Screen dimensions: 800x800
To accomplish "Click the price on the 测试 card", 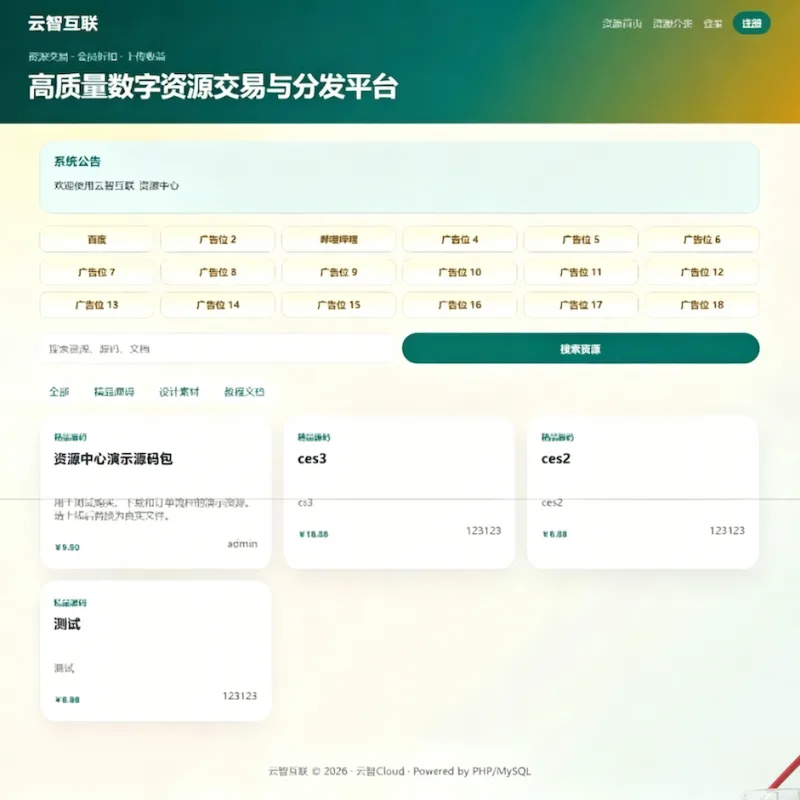I will [x=67, y=699].
